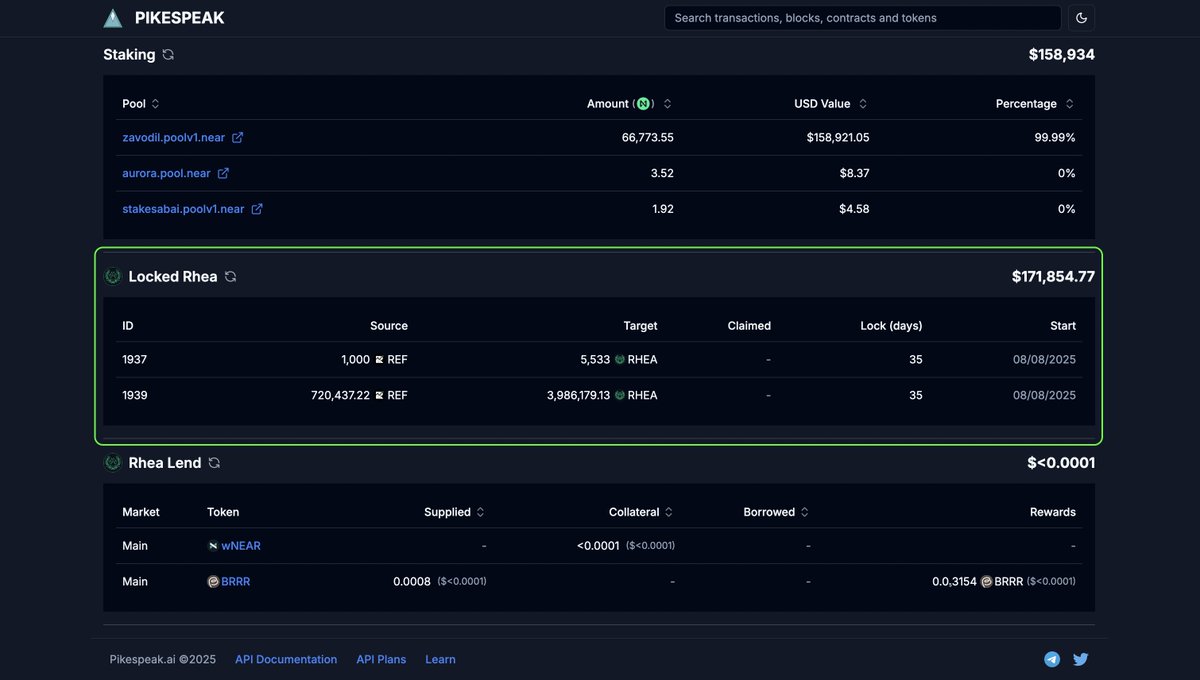Image resolution: width=1200 pixels, height=680 pixels.
Task: Click the NEAR token icon in Amount header
Action: [643, 103]
